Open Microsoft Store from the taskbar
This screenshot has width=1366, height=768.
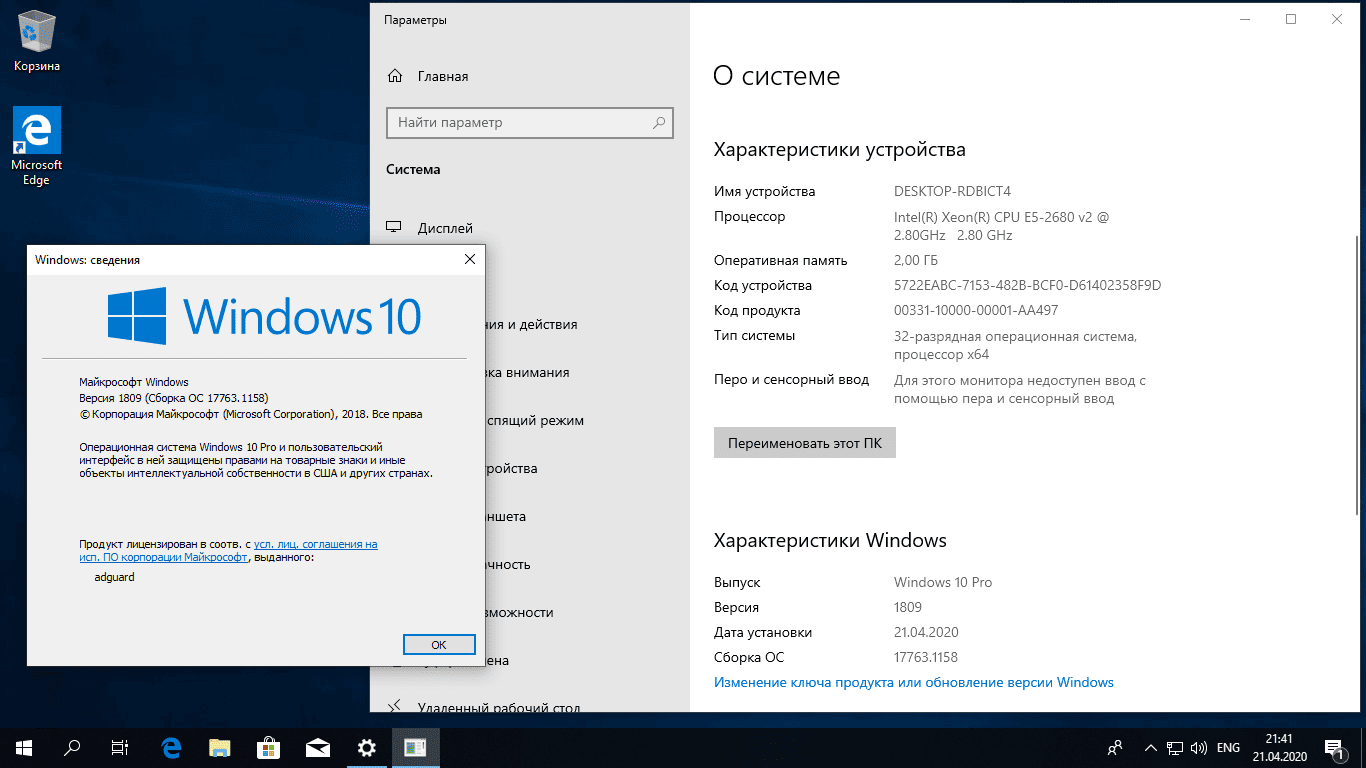(269, 747)
